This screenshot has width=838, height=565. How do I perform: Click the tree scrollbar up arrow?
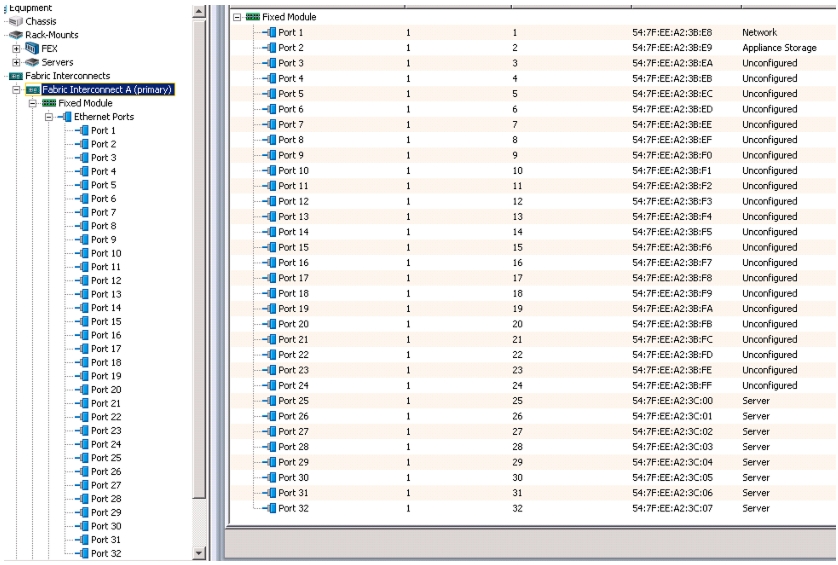pos(199,11)
